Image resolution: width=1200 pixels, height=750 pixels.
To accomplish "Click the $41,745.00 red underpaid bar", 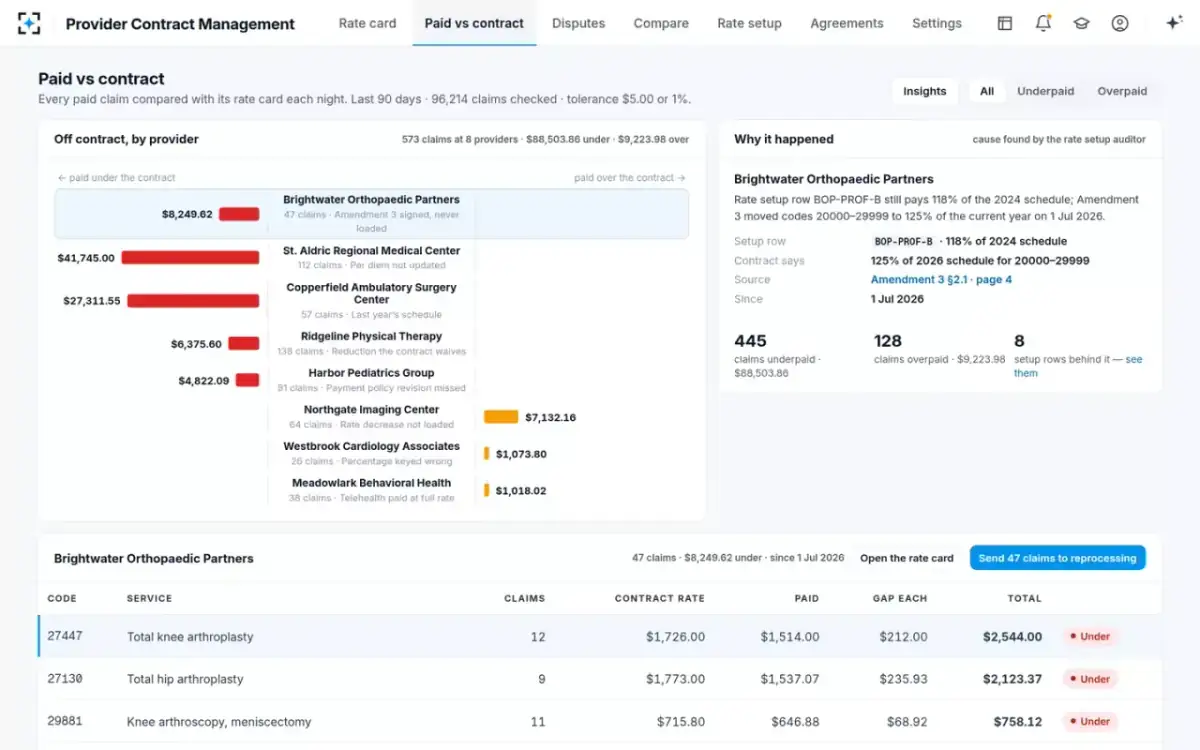I will pos(190,258).
